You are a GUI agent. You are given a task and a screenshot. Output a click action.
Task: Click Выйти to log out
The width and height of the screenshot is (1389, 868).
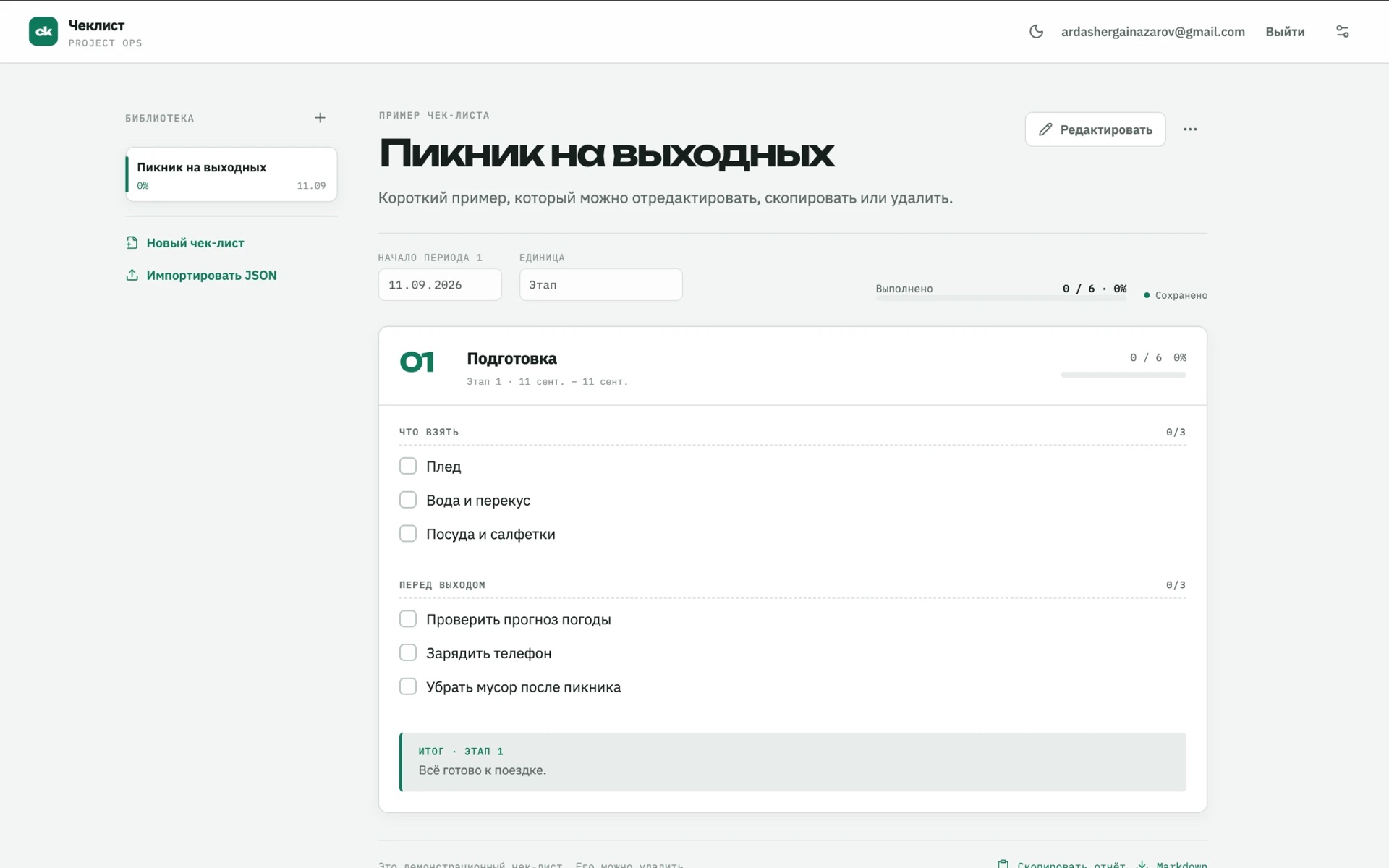[1285, 32]
